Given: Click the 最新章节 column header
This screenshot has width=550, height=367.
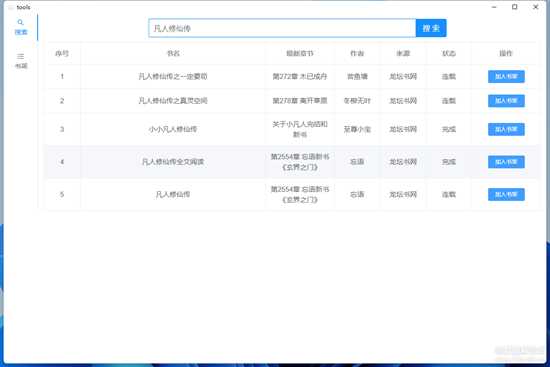Looking at the screenshot, I should (300, 53).
